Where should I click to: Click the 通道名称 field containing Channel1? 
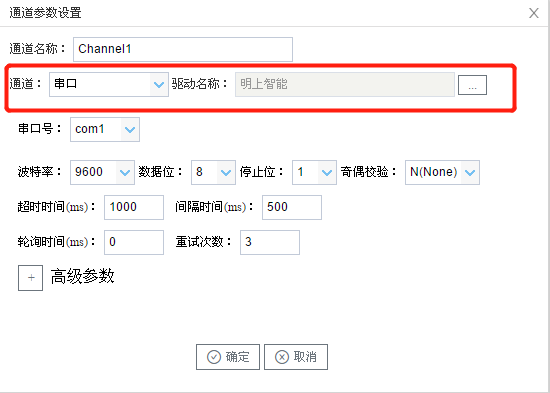coord(183,49)
